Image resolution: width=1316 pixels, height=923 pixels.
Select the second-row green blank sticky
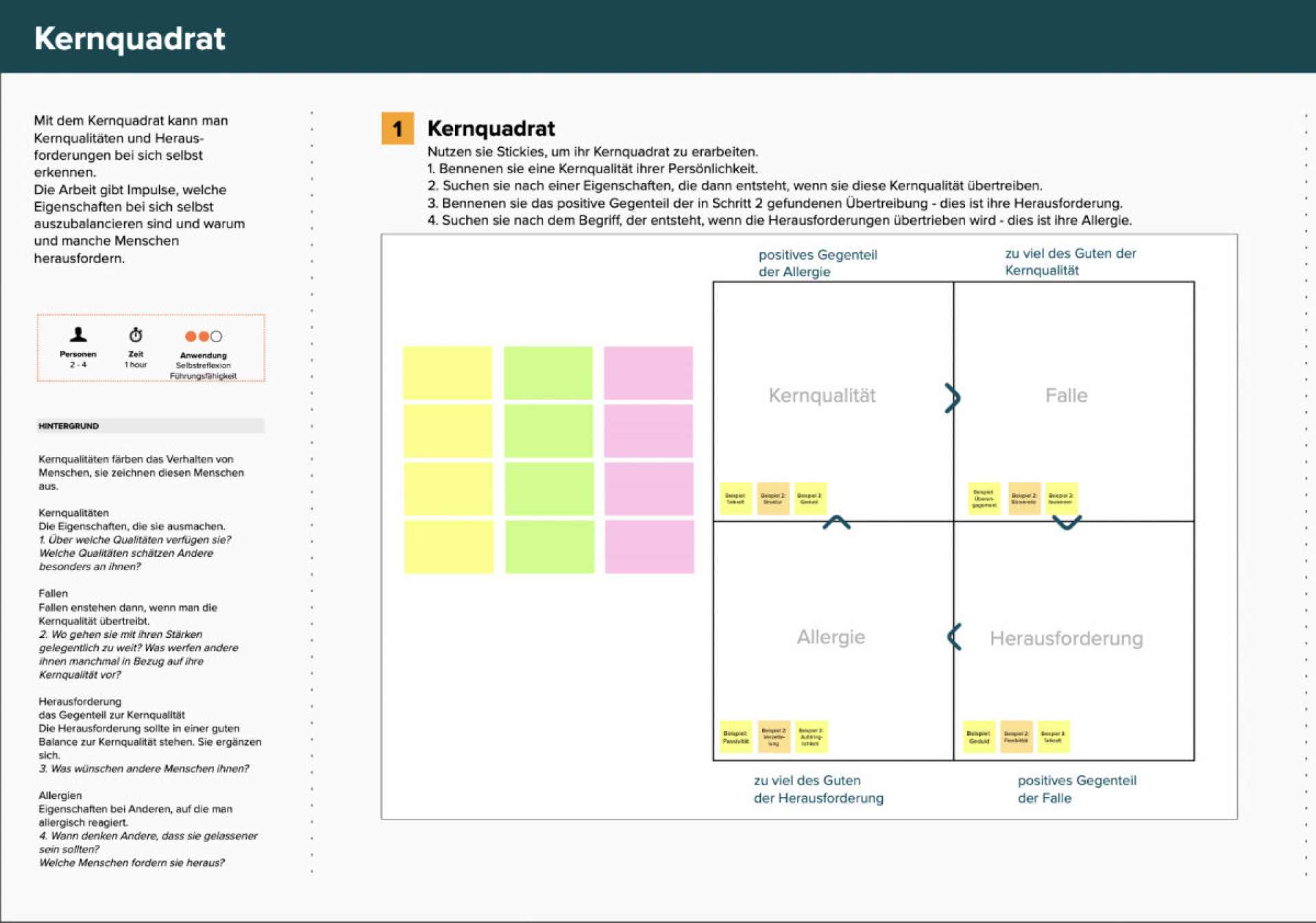point(548,431)
